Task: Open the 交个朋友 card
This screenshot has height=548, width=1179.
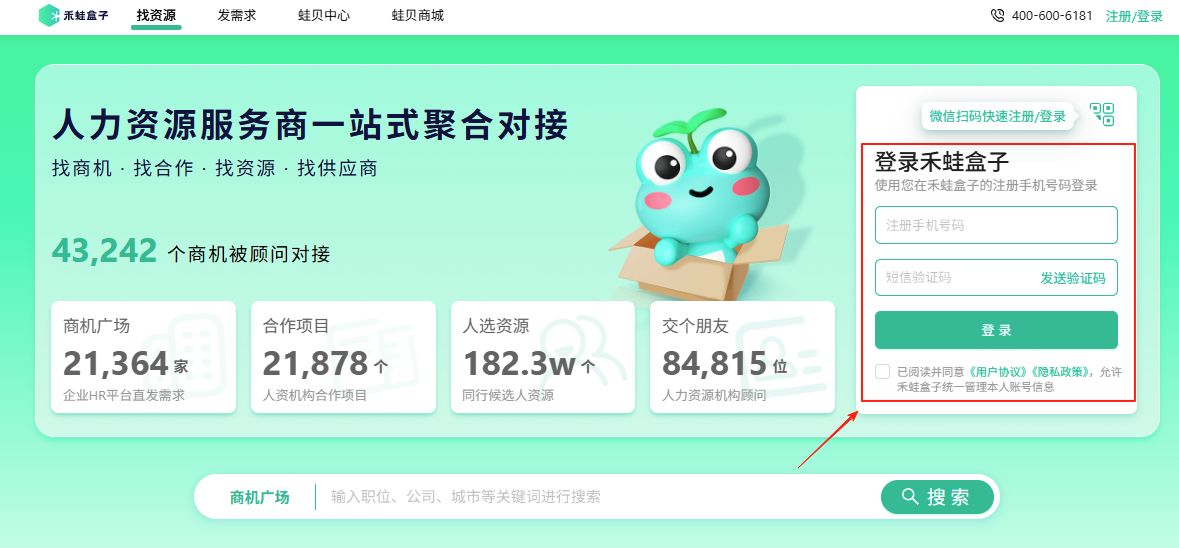Action: point(742,357)
